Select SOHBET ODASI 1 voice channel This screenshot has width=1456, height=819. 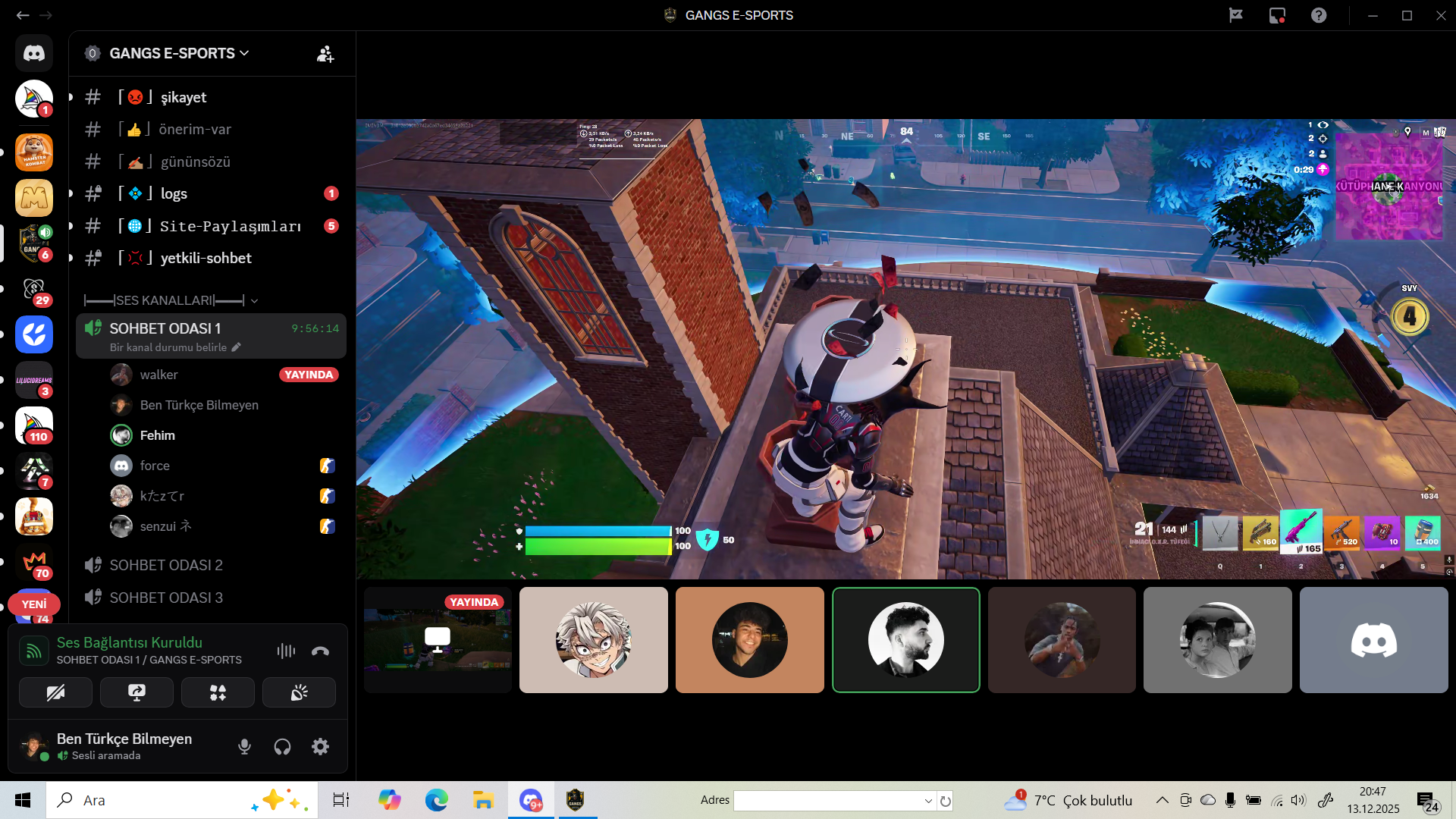(211, 336)
